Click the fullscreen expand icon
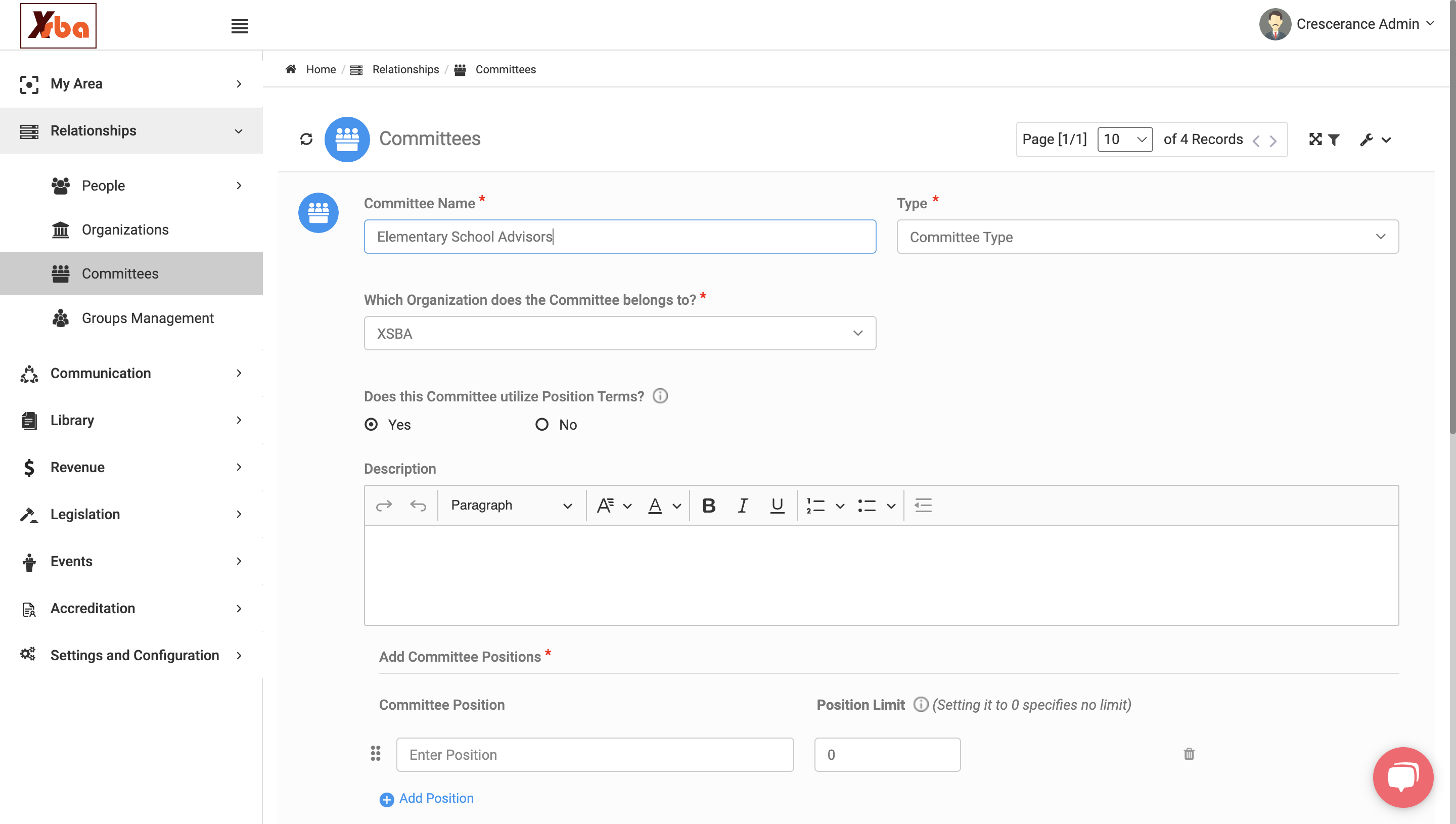 1315,139
